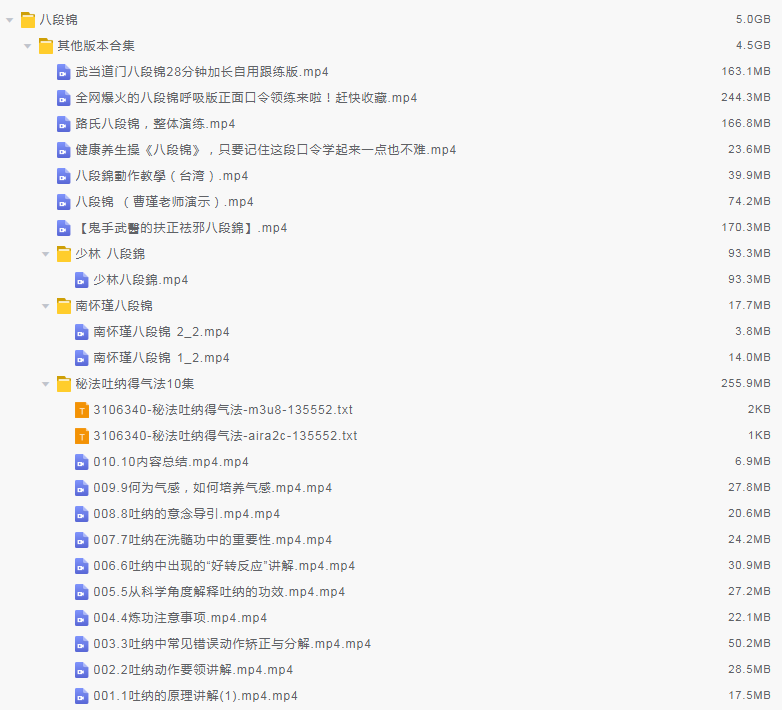The width and height of the screenshot is (782, 710).
Task: Select 【鬼手武醫的扶正祛邪八段錦】.mp4 file name
Action: point(181,228)
